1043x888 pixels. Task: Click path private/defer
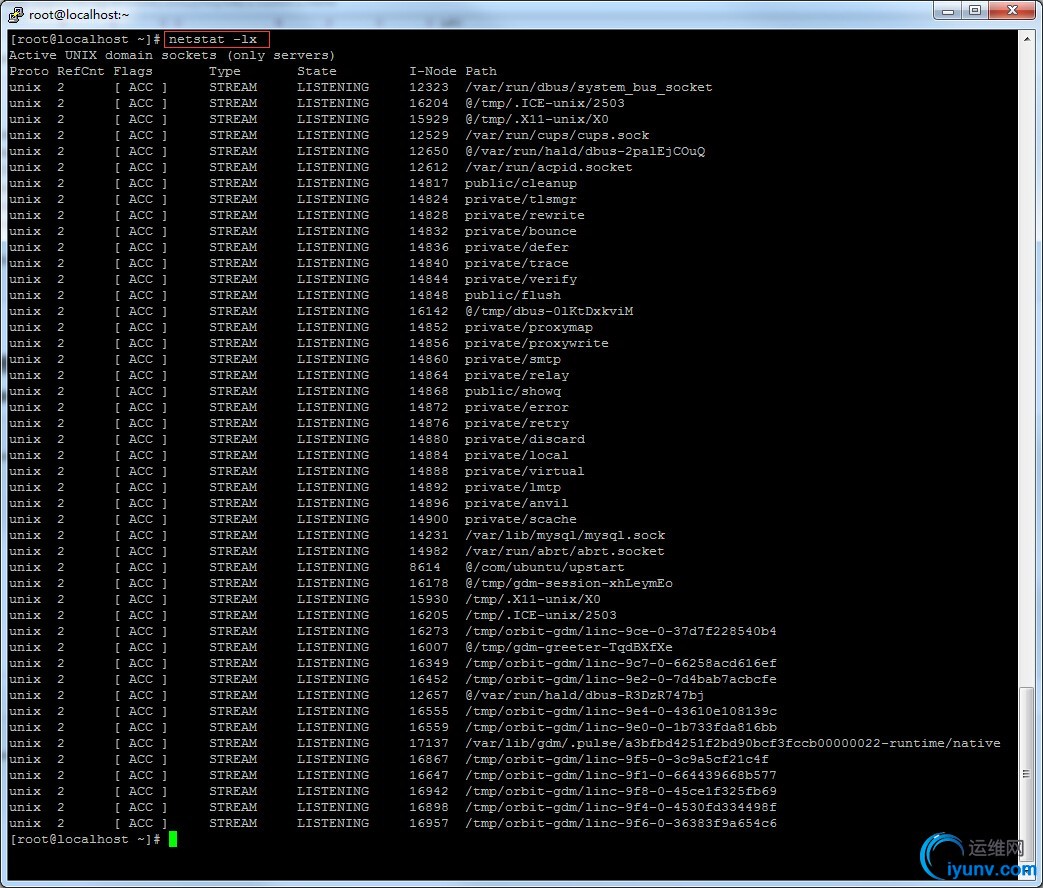517,247
